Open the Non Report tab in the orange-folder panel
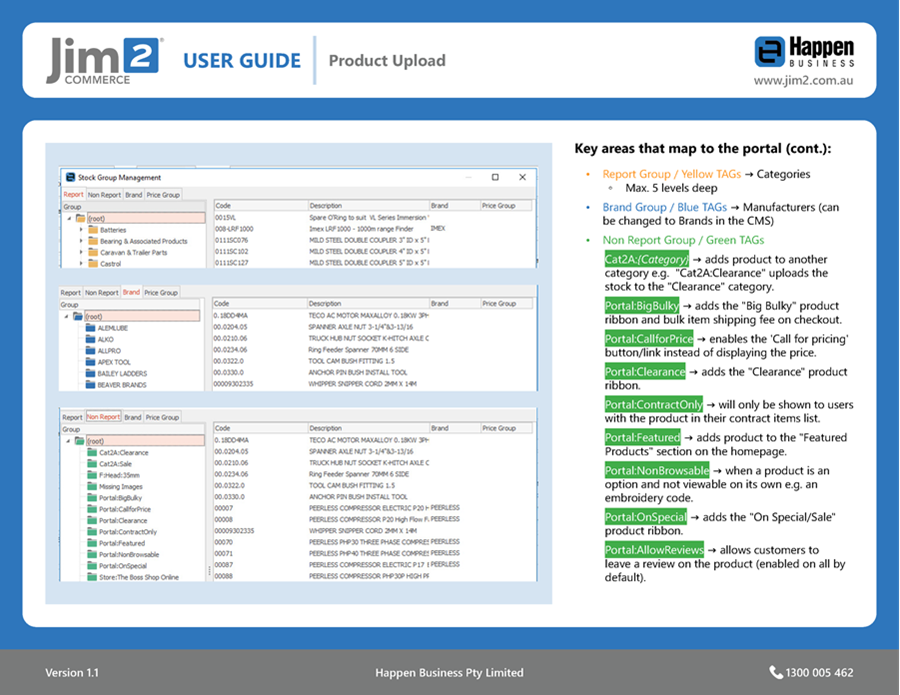 pyautogui.click(x=104, y=195)
